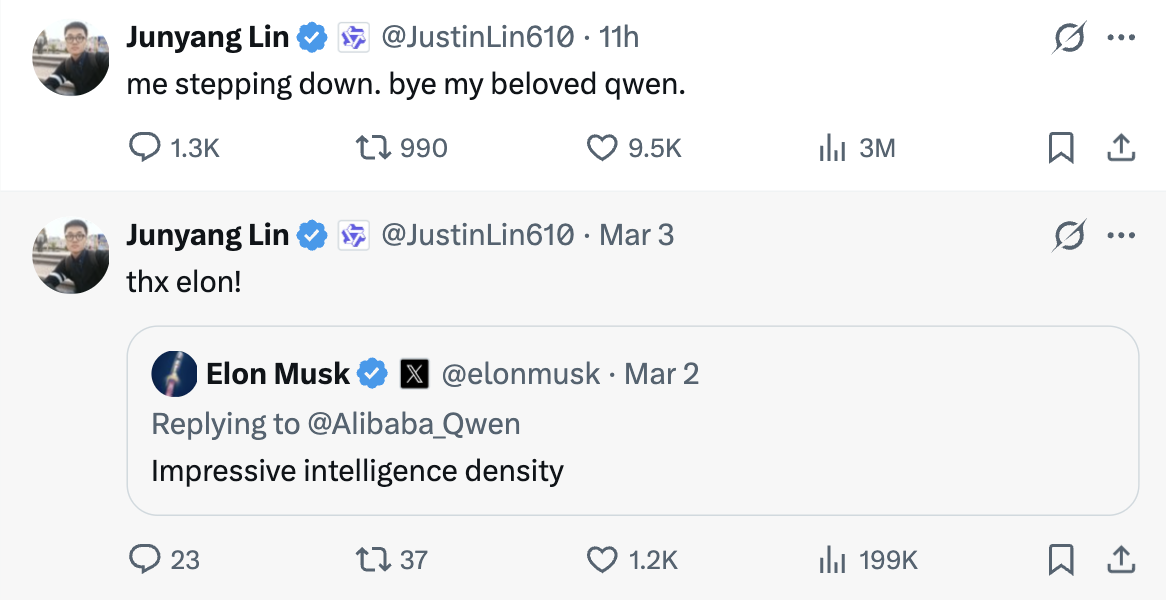This screenshot has width=1166, height=600.
Task: Open Grok actions on the first post
Action: pyautogui.click(x=1069, y=38)
